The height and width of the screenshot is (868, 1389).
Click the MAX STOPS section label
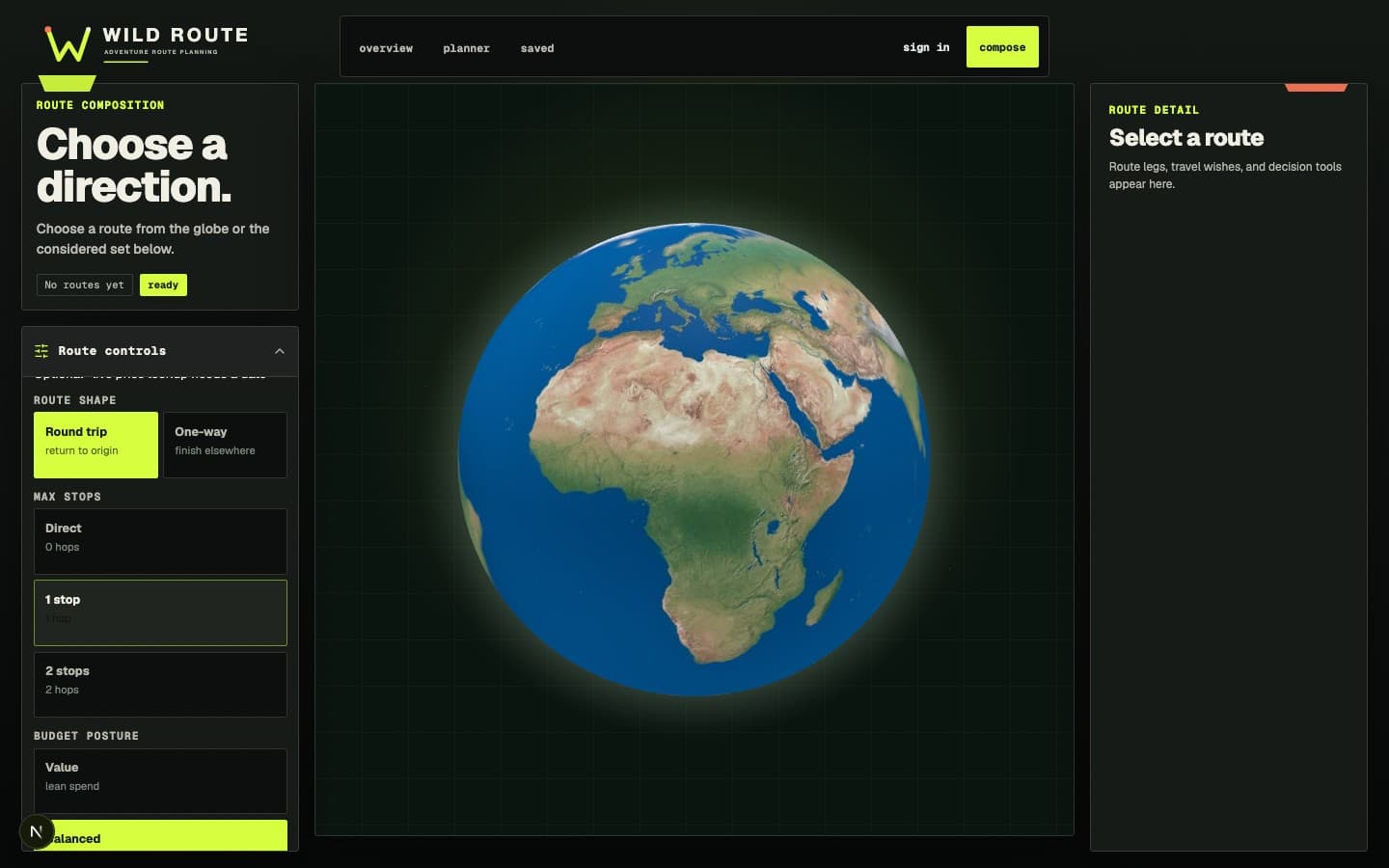tap(68, 497)
